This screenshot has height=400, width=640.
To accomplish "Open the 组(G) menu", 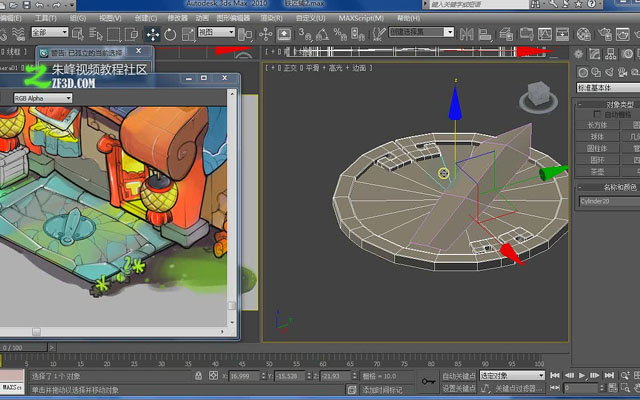I will pos(78,18).
